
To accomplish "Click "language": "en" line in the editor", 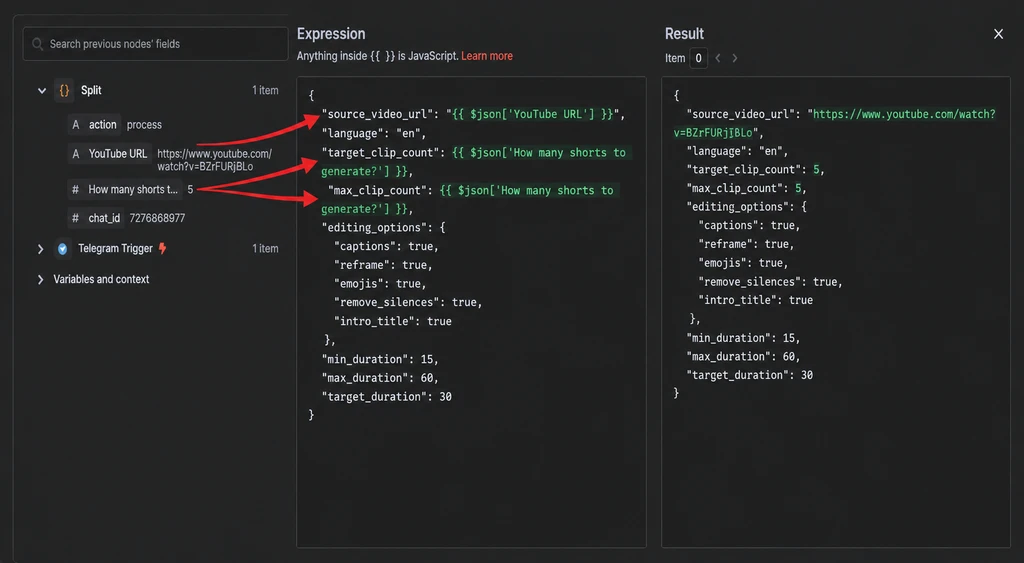I will coord(374,133).
